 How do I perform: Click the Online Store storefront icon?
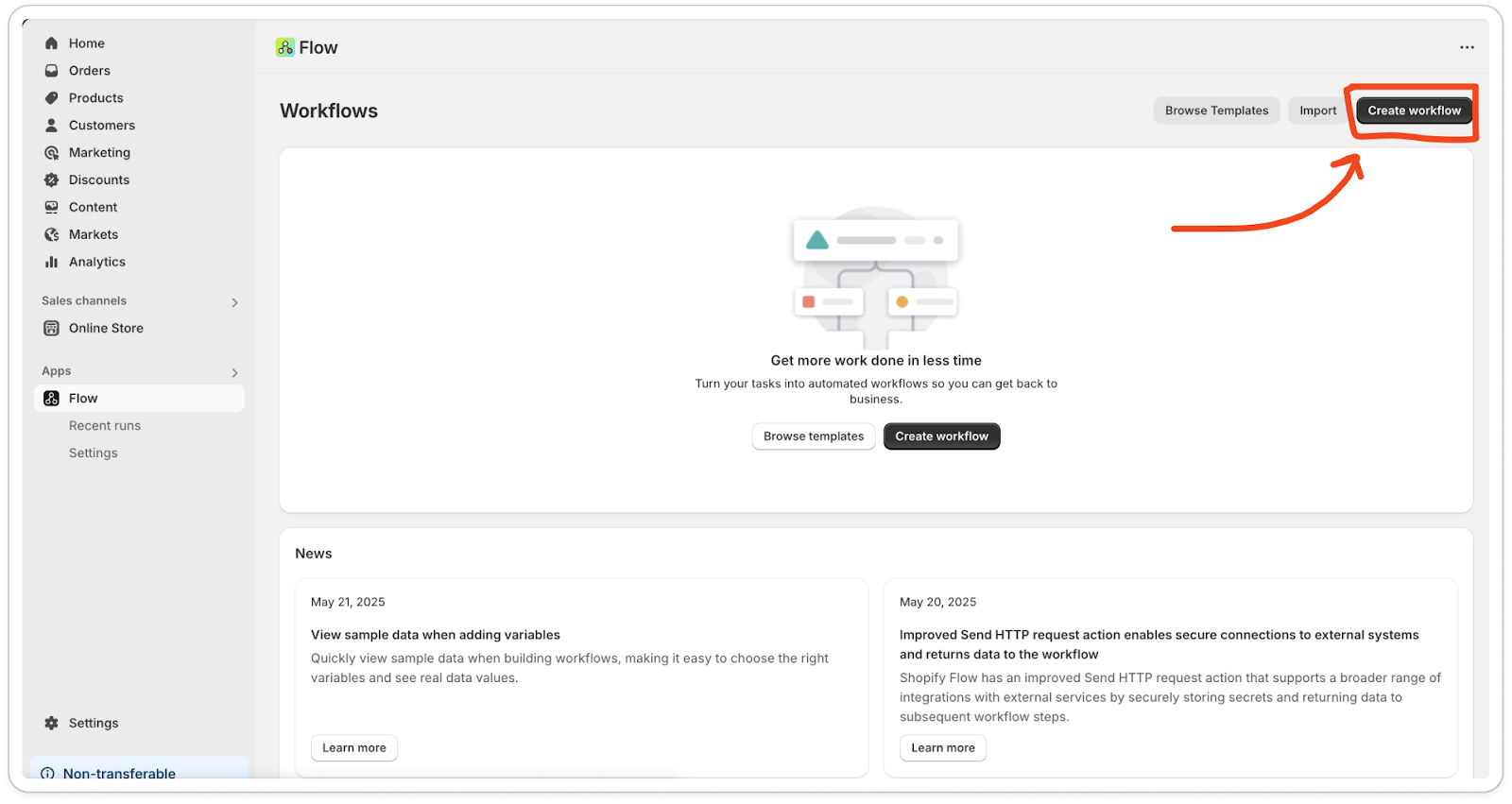pos(52,329)
